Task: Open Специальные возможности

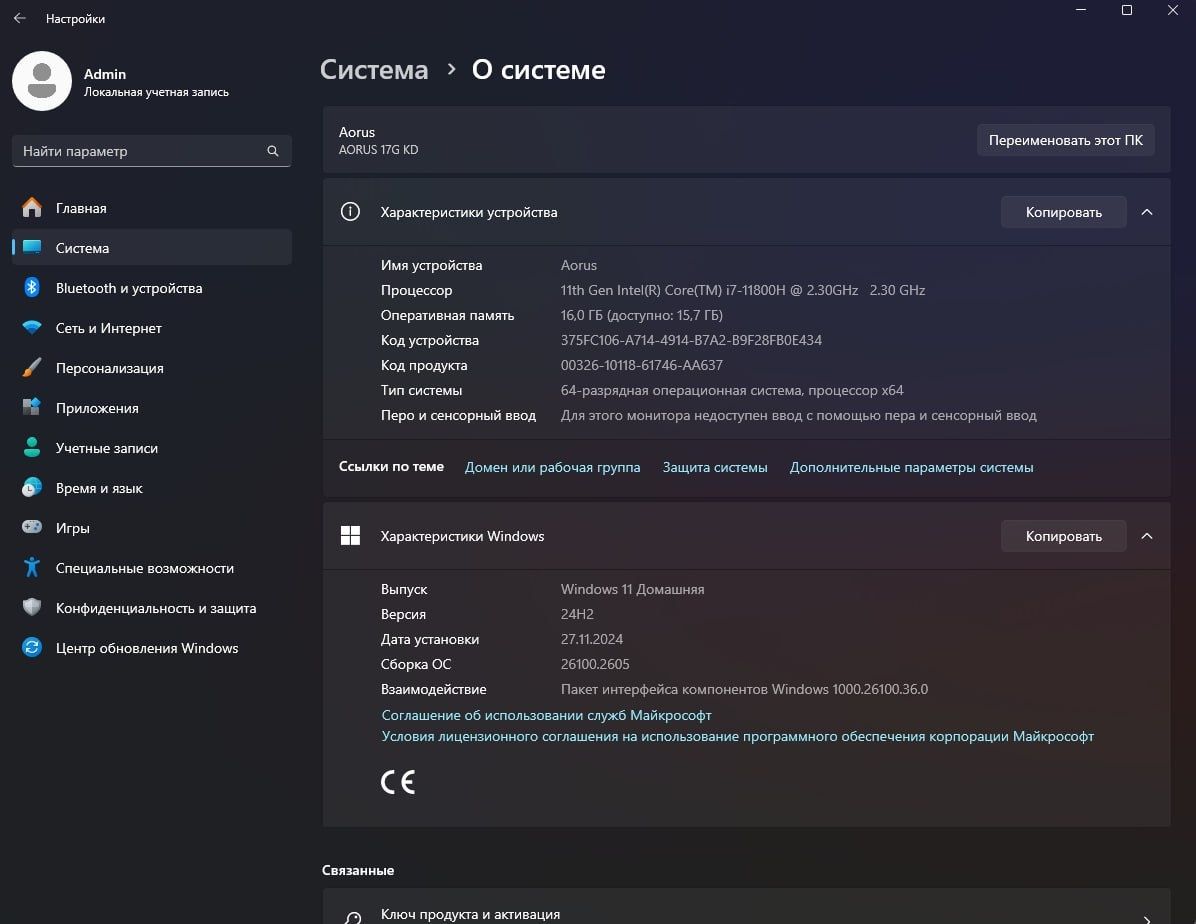Action: (x=152, y=568)
